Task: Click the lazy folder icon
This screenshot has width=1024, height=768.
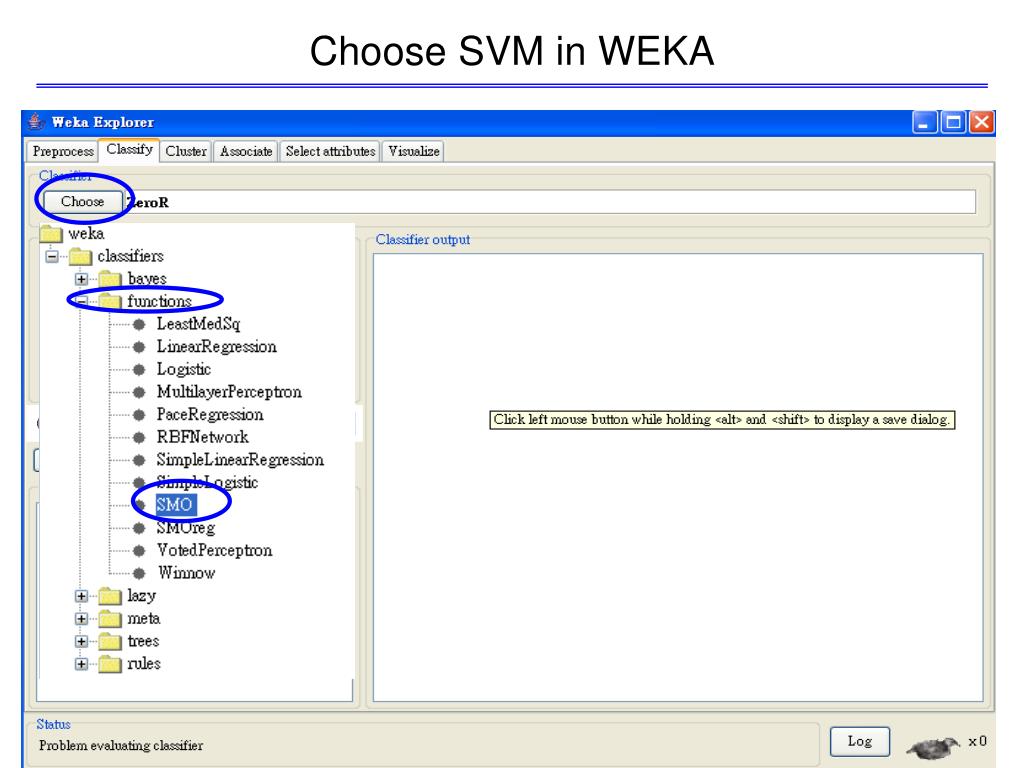Action: point(110,596)
